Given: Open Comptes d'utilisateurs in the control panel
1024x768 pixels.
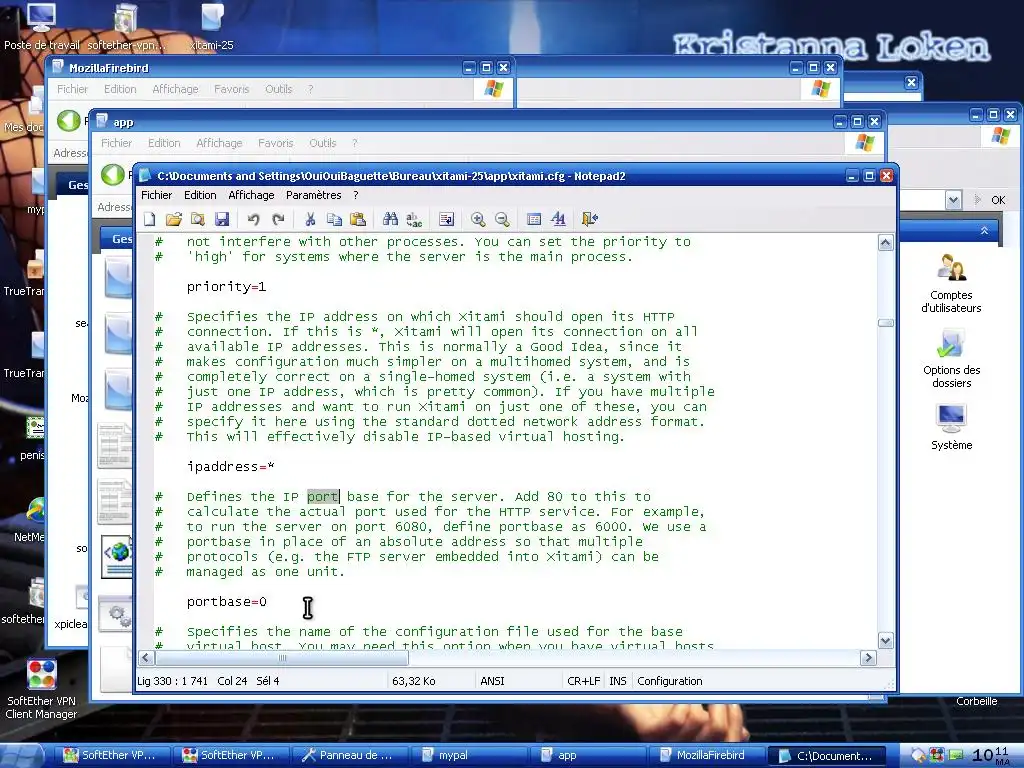Looking at the screenshot, I should (951, 283).
